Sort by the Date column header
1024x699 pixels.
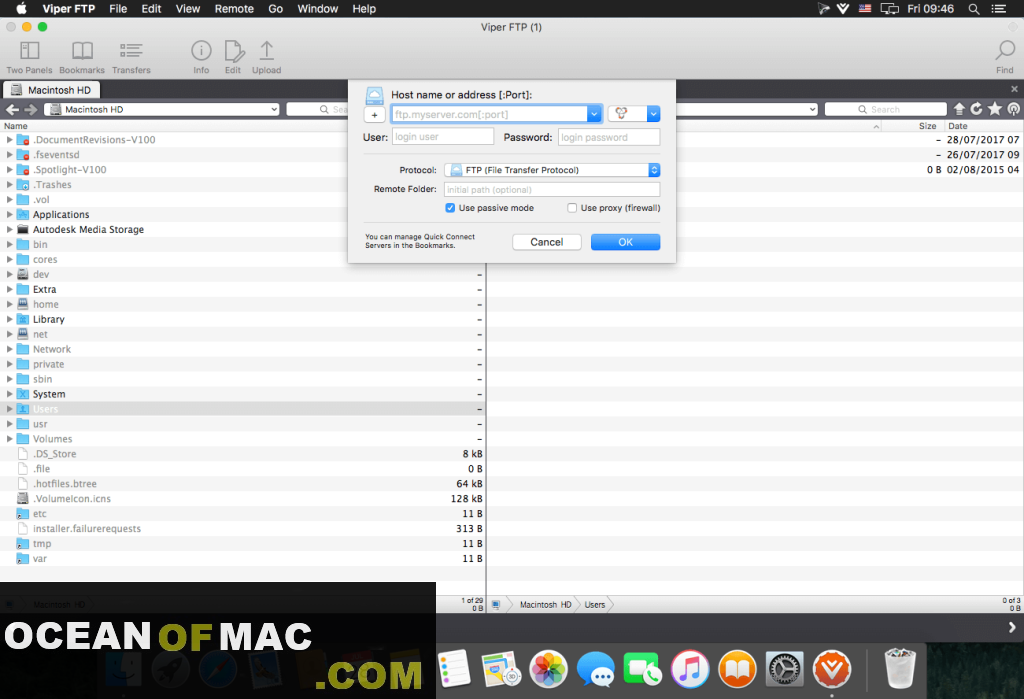click(x=958, y=126)
